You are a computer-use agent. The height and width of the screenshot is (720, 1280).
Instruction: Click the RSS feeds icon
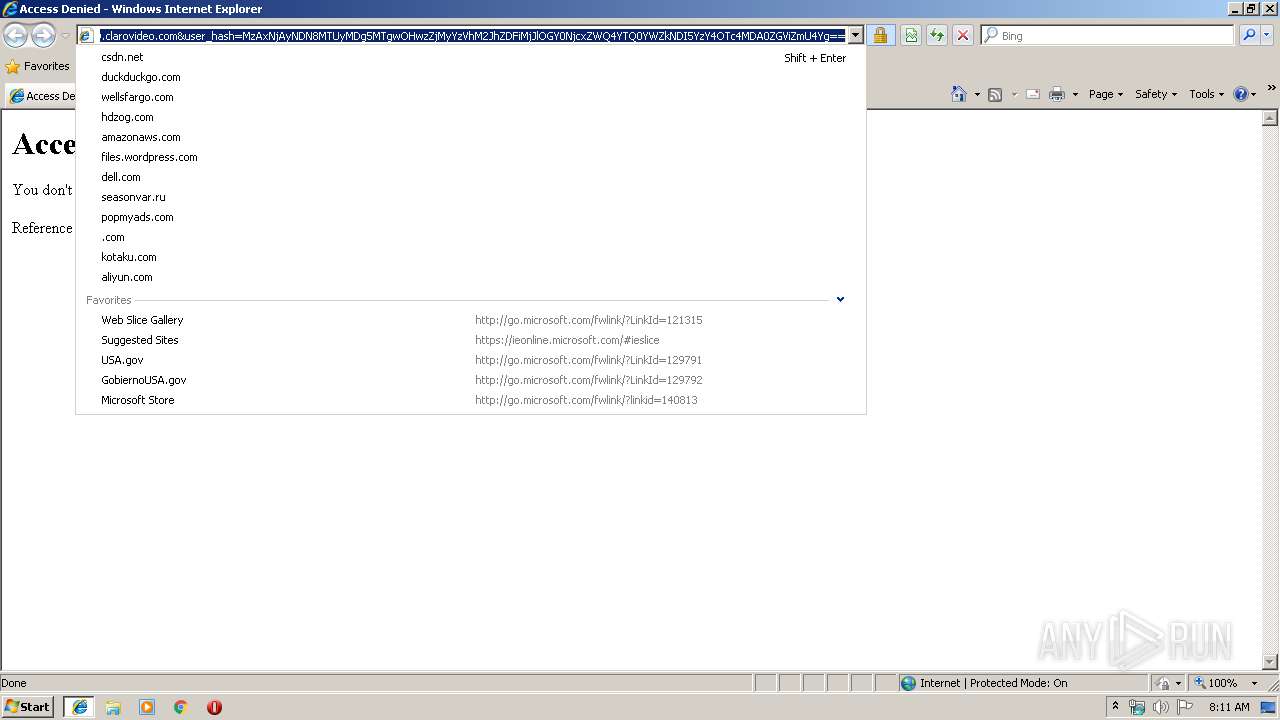pos(995,94)
